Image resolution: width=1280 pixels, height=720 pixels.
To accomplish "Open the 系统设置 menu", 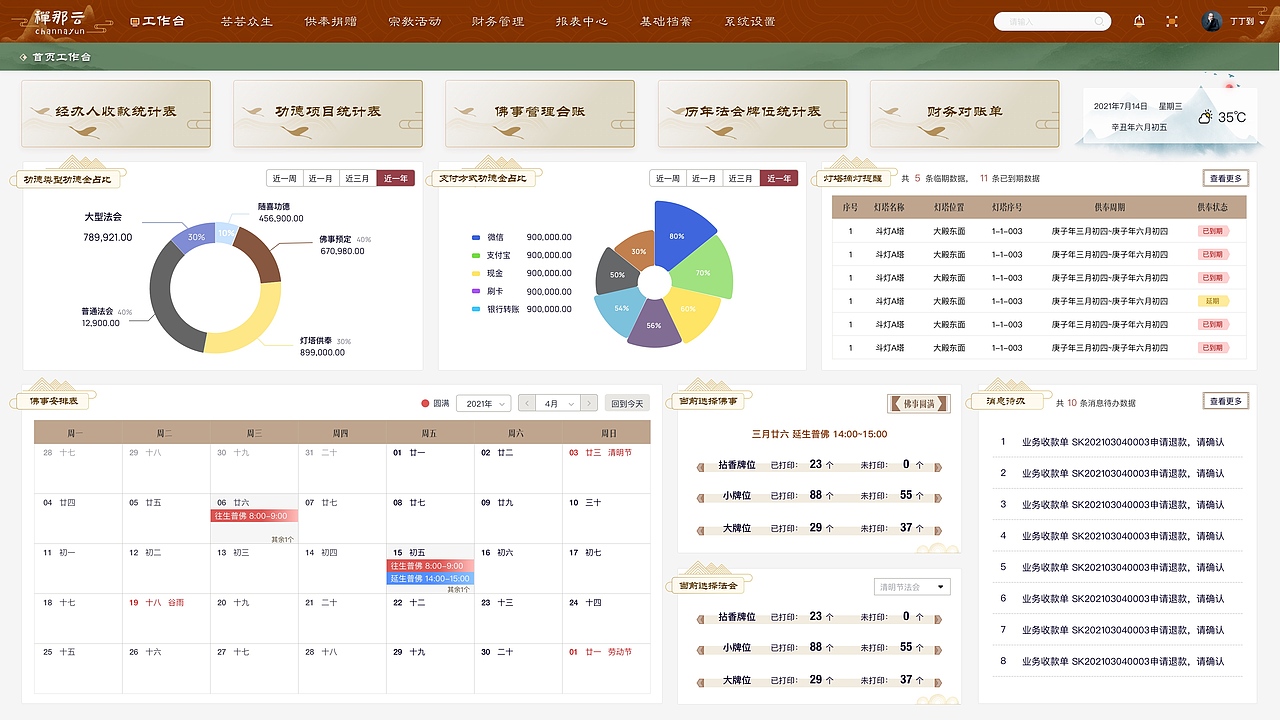I will click(750, 21).
